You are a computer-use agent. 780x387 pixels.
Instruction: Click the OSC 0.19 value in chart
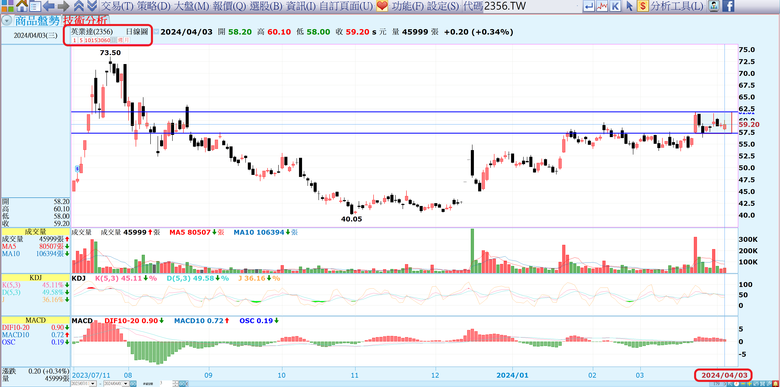[x=256, y=321]
